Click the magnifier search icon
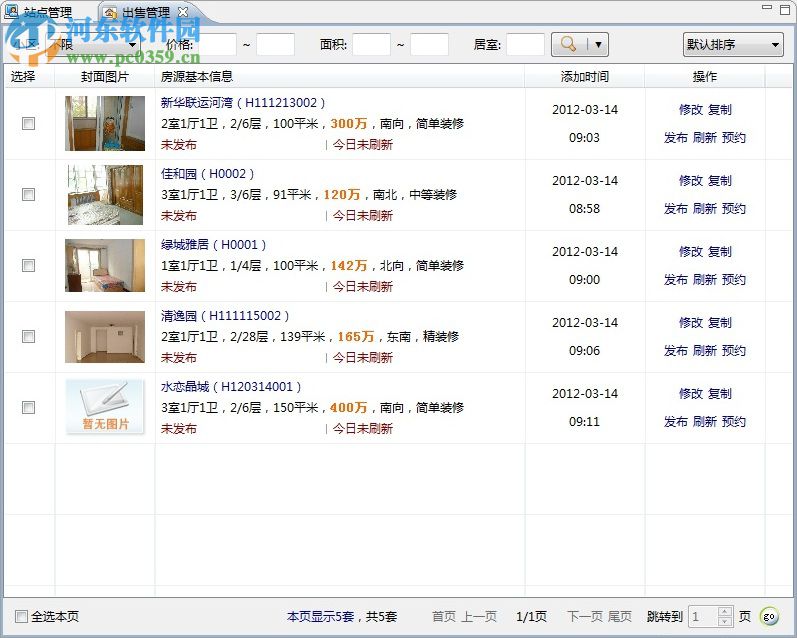 point(568,45)
